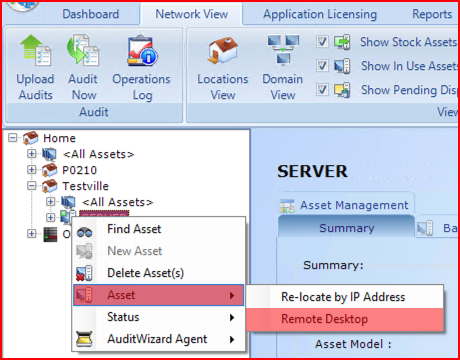This screenshot has width=460, height=360.
Task: Select All Assets under Testville
Action: [x=117, y=202]
